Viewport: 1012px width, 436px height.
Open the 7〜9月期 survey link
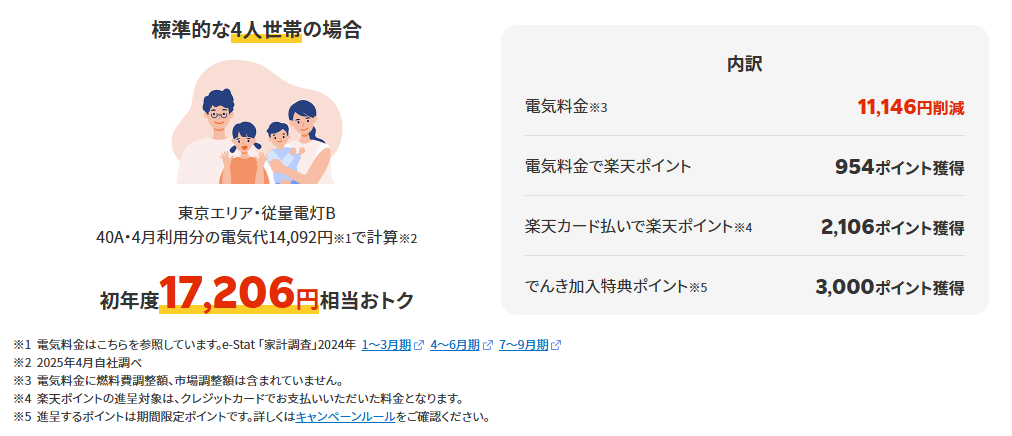[x=523, y=345]
